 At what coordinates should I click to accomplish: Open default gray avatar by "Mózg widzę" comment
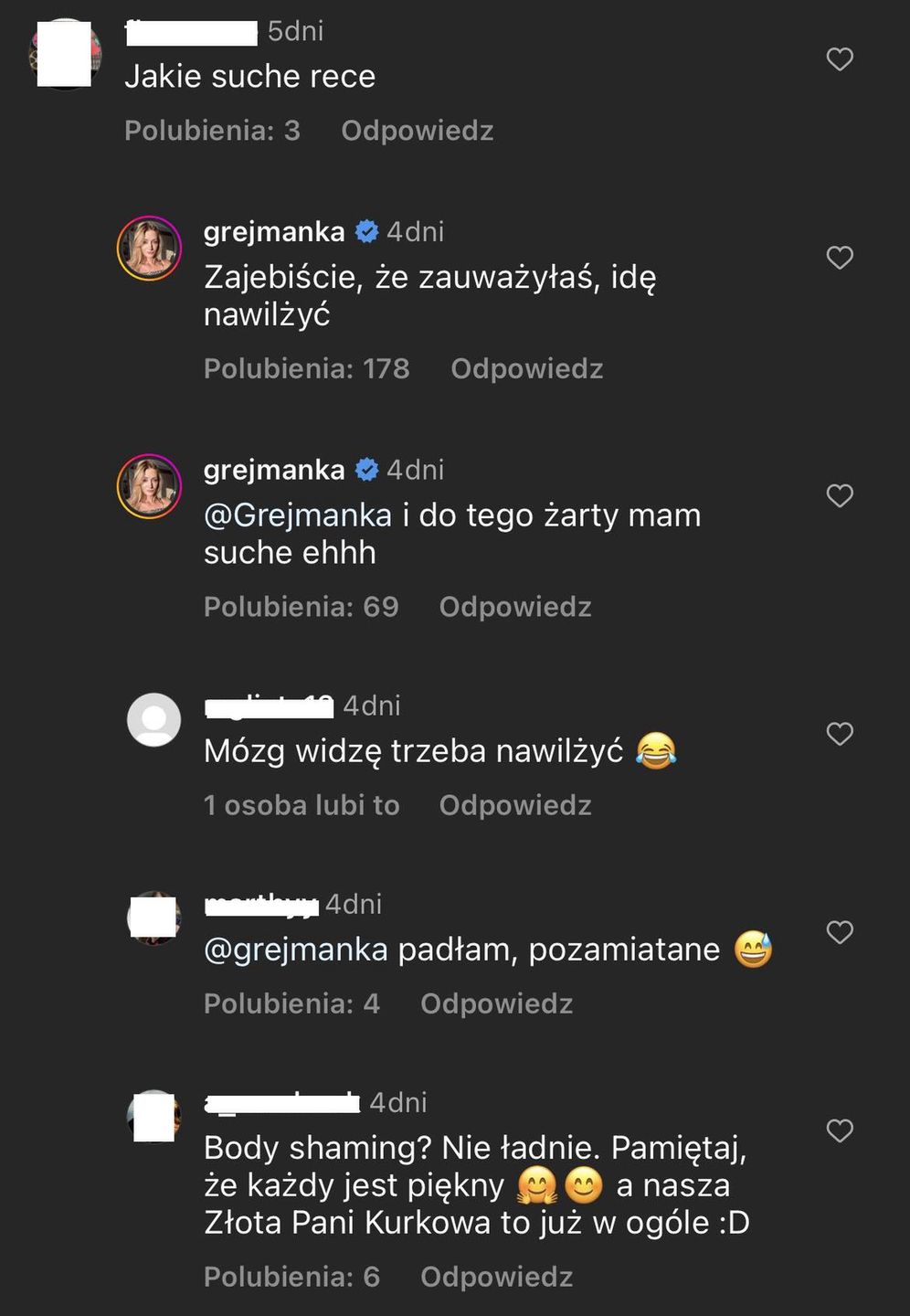(x=153, y=720)
